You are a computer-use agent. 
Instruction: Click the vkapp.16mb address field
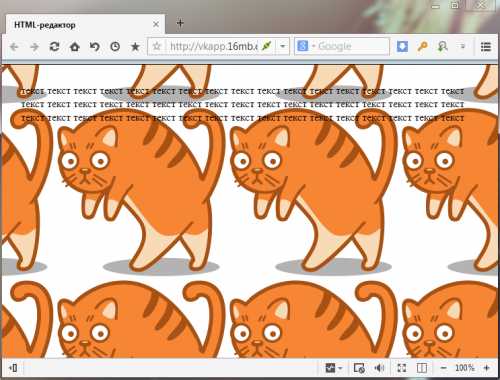click(214, 46)
